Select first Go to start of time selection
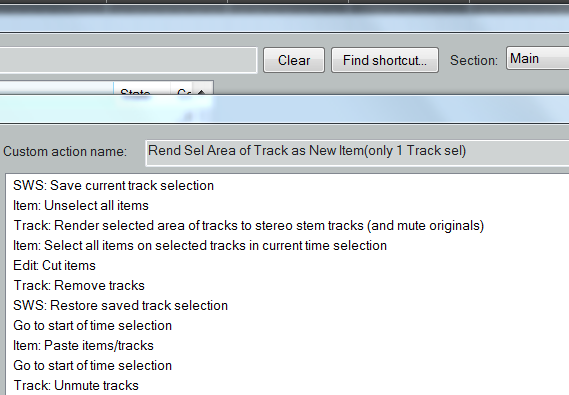 click(x=93, y=325)
